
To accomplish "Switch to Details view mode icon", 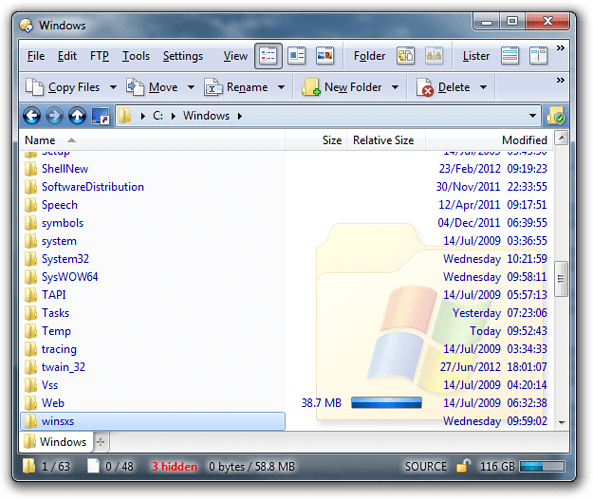I will pos(268,56).
